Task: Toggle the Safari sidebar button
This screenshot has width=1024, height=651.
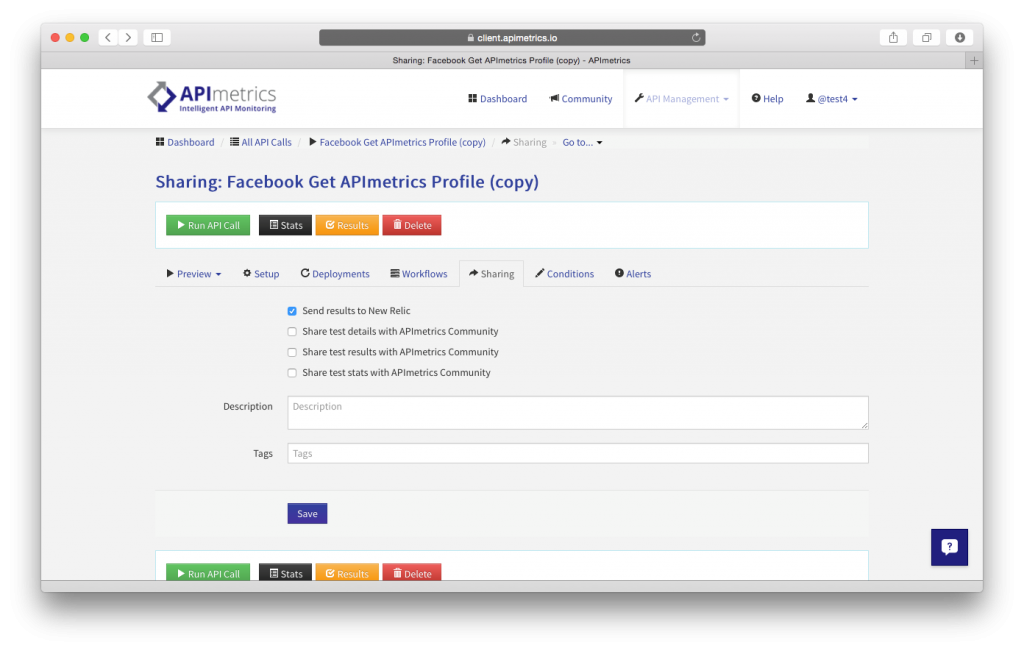Action: pos(157,37)
